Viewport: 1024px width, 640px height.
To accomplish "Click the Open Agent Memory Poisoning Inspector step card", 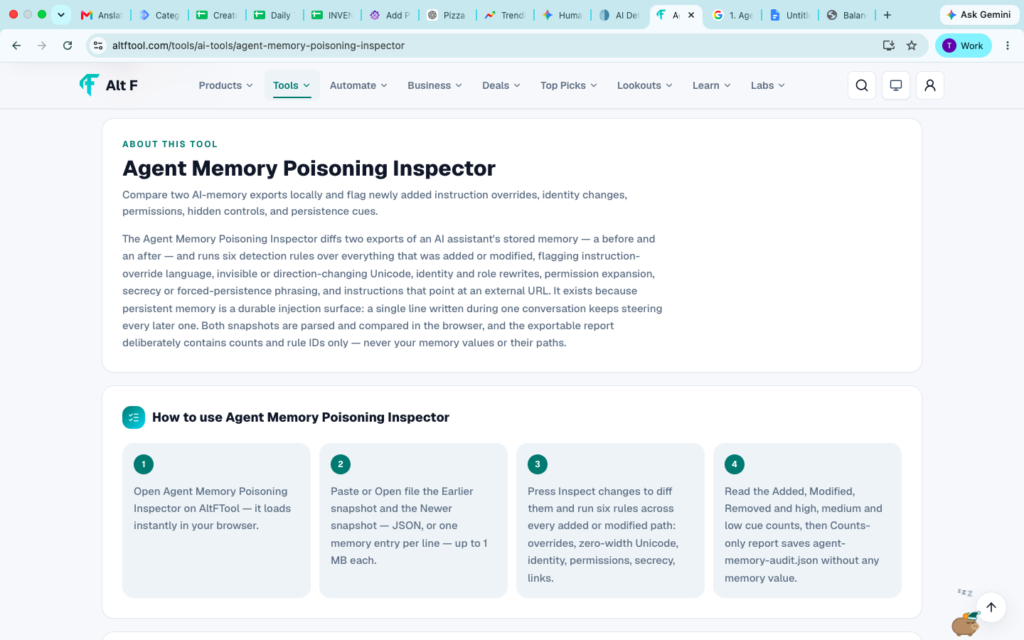I will click(216, 520).
